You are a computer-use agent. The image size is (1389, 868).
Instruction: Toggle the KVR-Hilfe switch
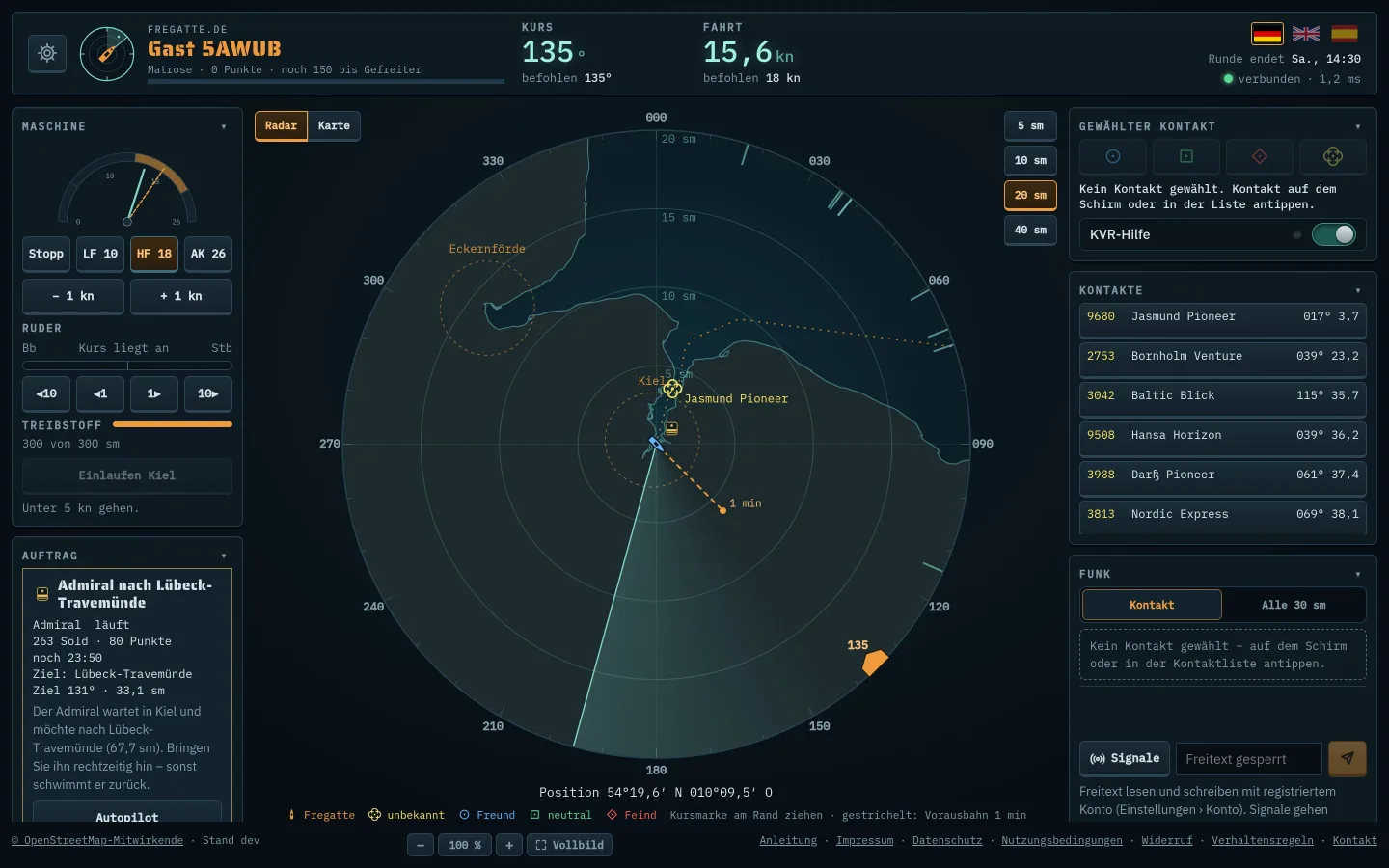coord(1334,234)
